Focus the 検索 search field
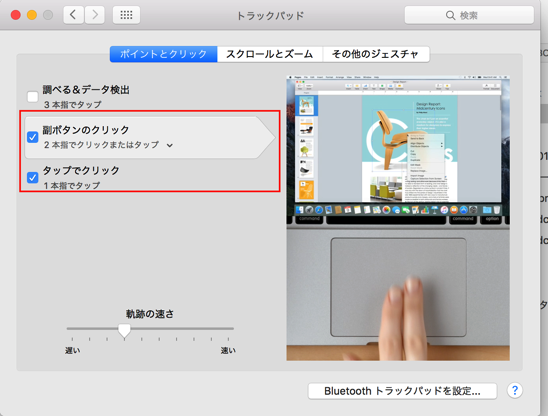The height and width of the screenshot is (416, 548). (x=469, y=15)
